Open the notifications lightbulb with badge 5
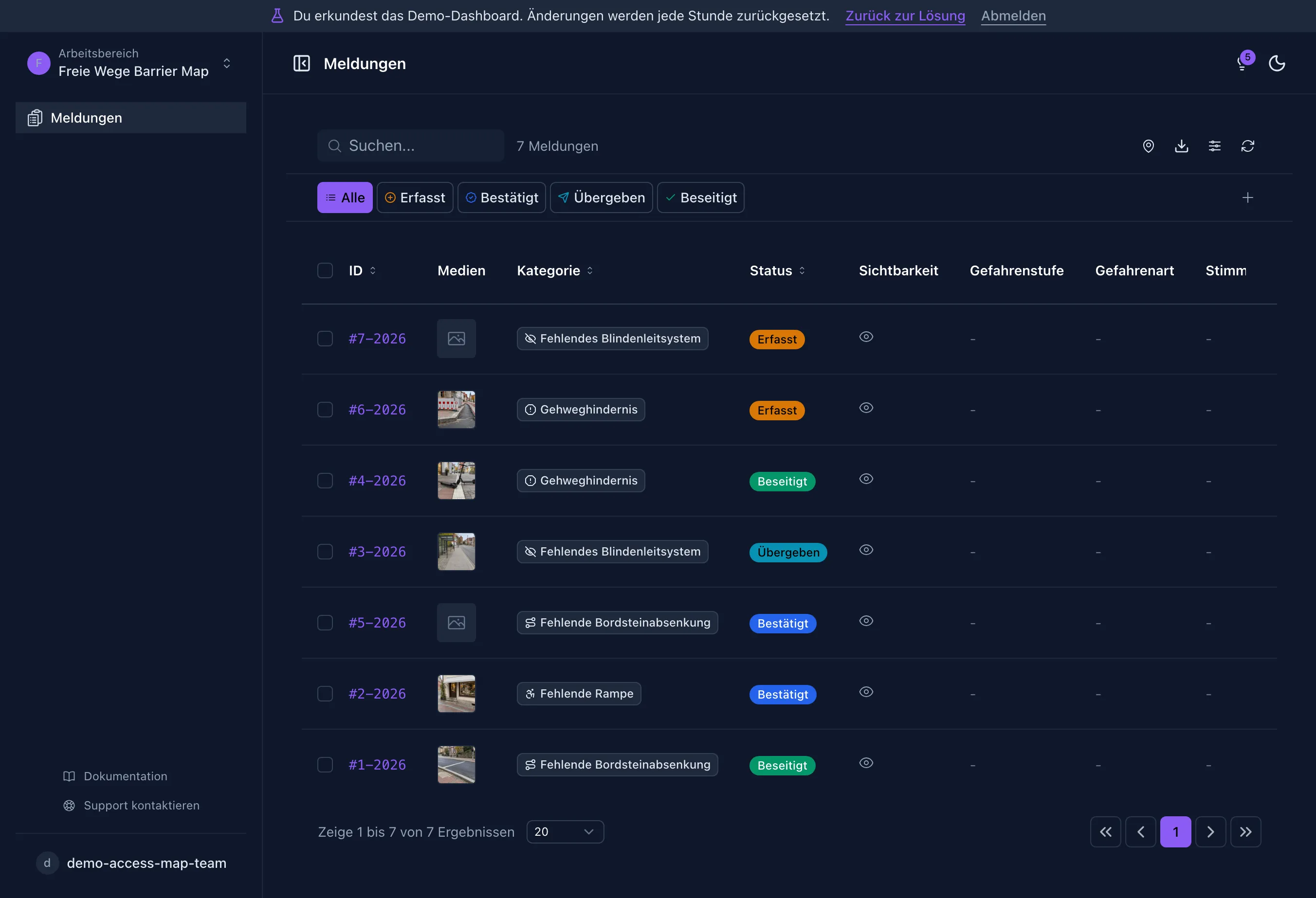Viewport: 1316px width, 898px height. (x=1243, y=62)
